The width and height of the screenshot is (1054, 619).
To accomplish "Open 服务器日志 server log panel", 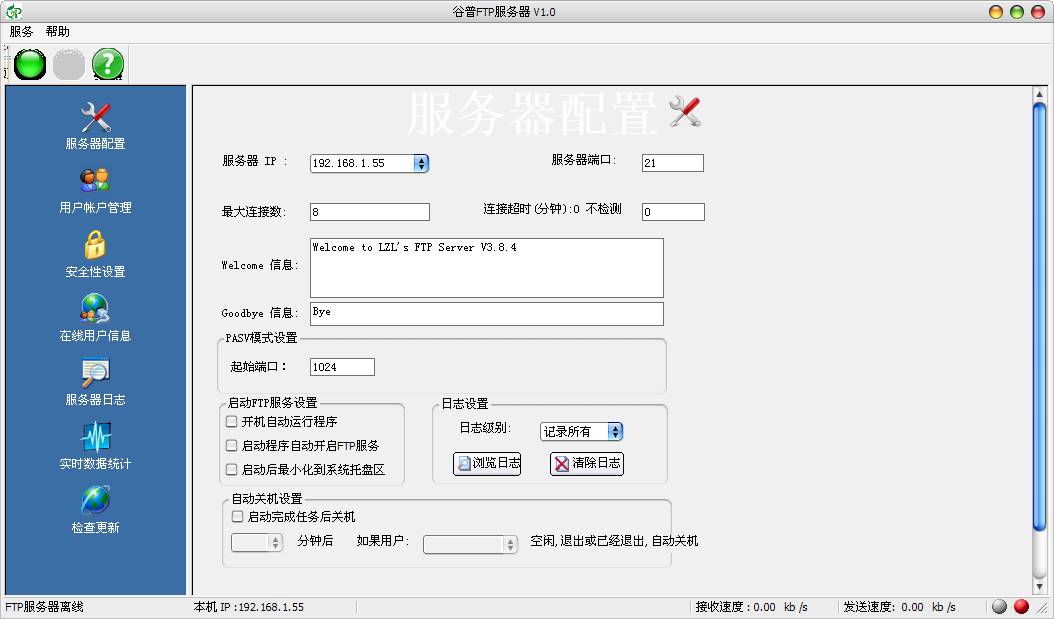I will point(95,382).
